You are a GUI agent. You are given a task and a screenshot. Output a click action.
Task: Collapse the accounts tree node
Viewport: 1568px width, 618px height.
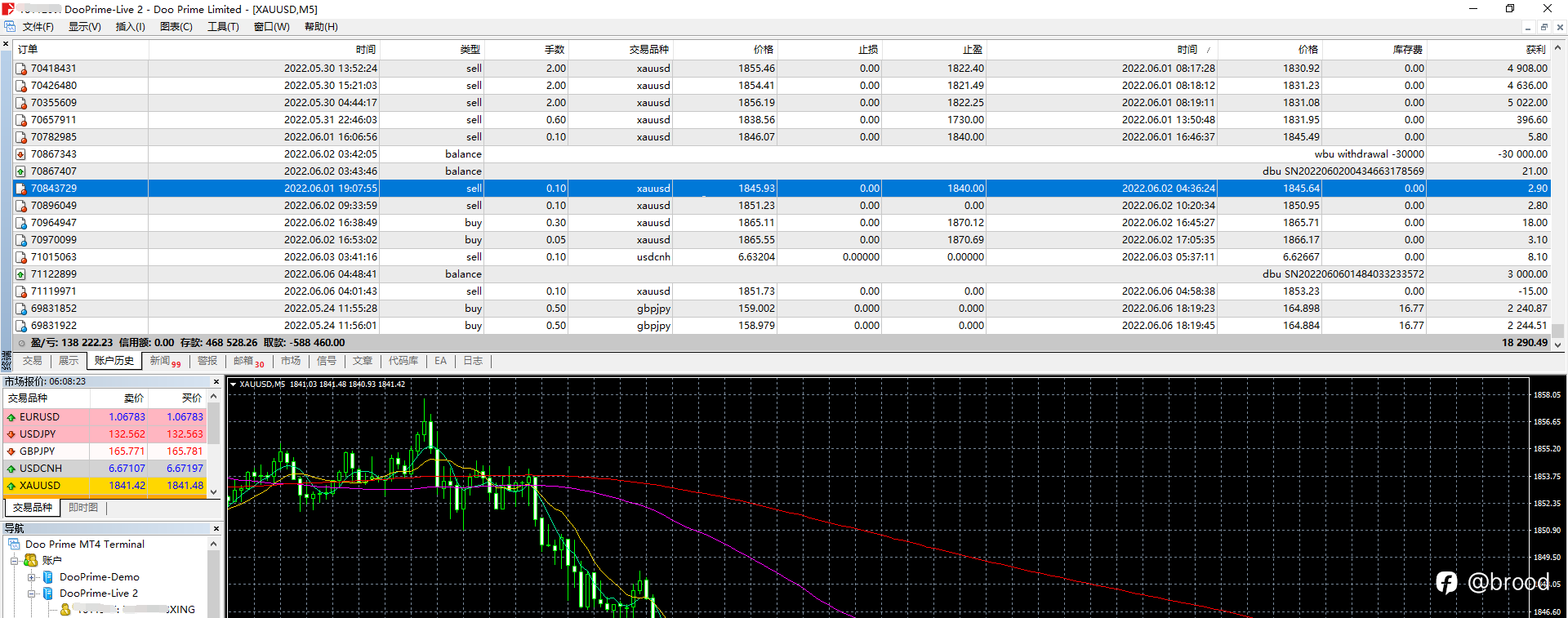coord(14,561)
